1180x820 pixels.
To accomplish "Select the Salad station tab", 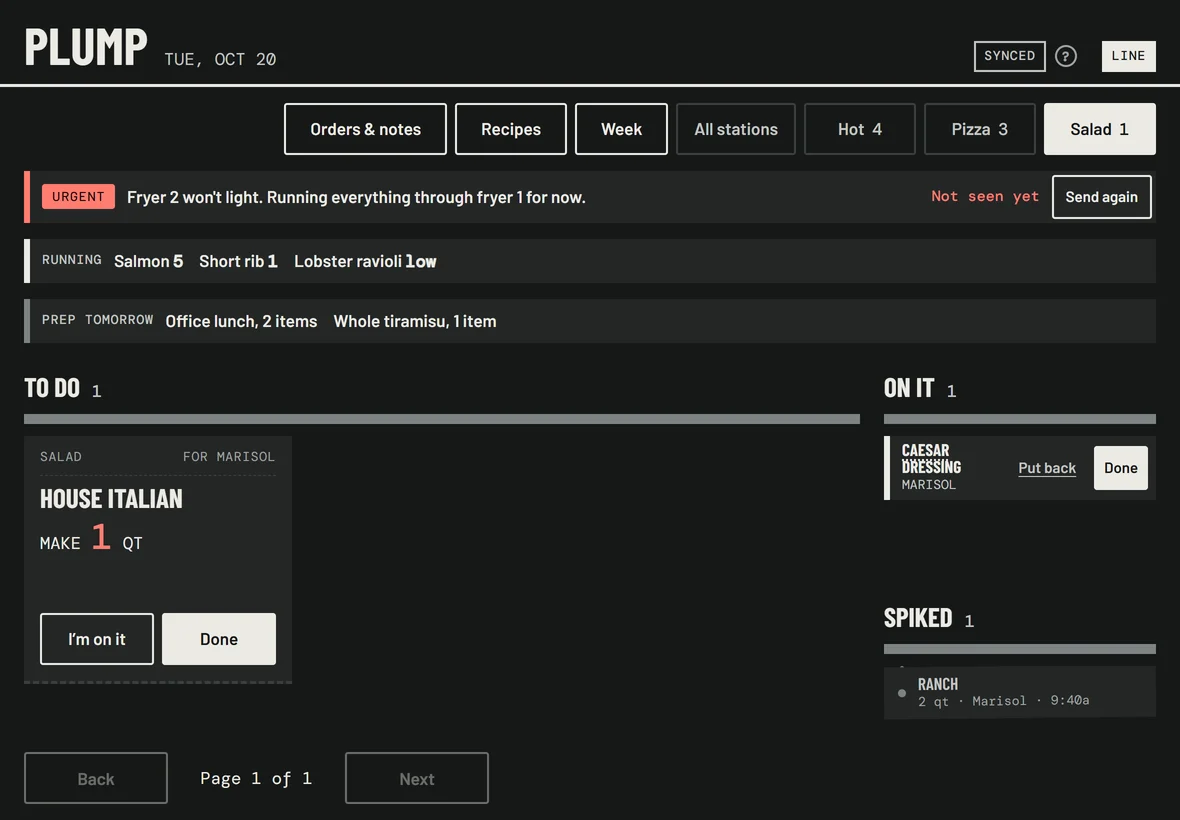I will [x=1099, y=129].
